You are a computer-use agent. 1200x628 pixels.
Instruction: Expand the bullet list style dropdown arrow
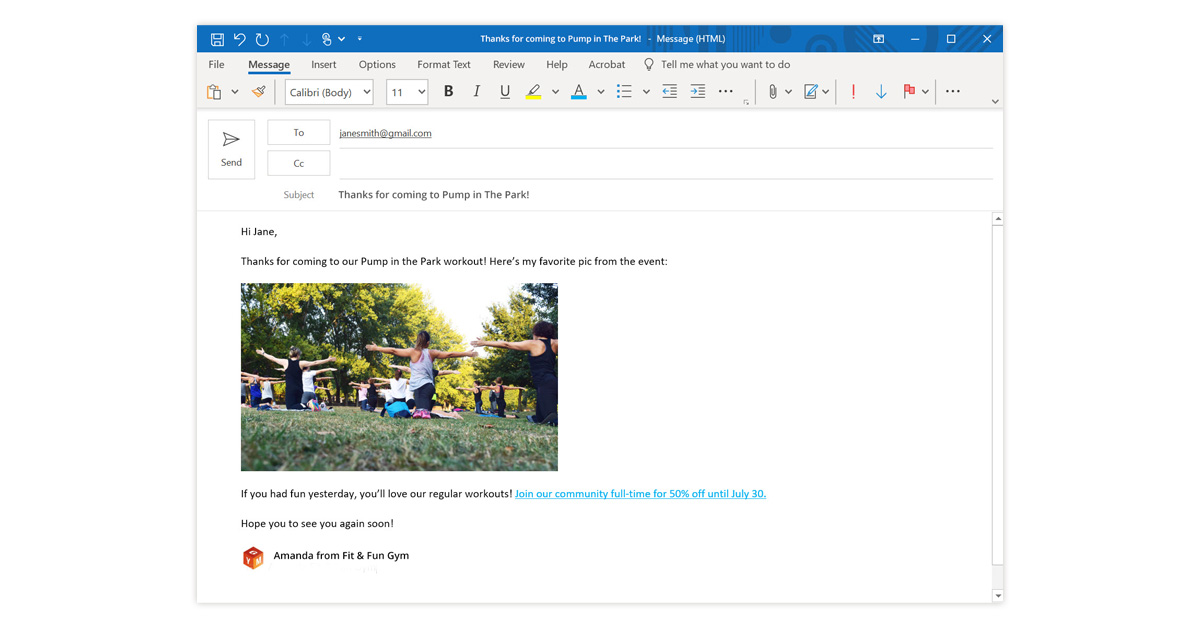pos(646,92)
